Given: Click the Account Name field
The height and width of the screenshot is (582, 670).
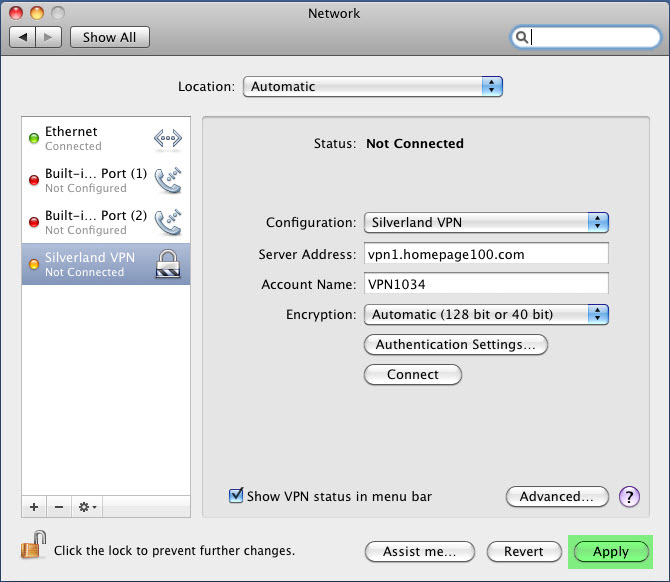Looking at the screenshot, I should click(486, 284).
